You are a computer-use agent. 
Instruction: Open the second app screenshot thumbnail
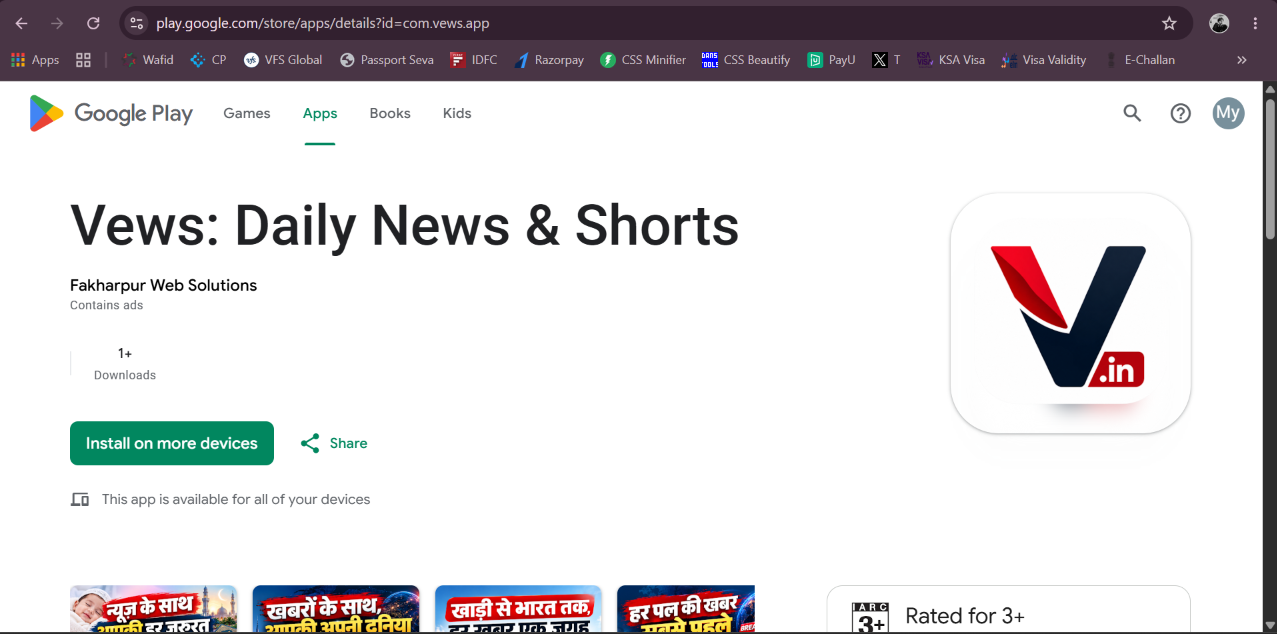click(x=336, y=609)
